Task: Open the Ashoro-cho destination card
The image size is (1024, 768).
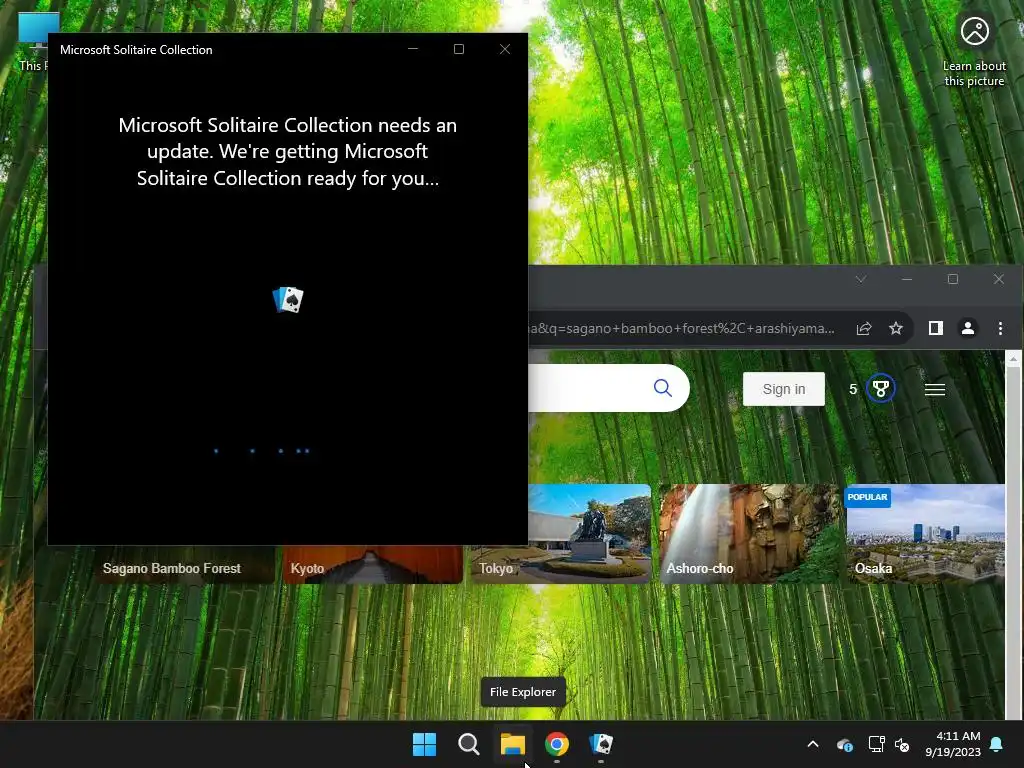Action: click(749, 534)
